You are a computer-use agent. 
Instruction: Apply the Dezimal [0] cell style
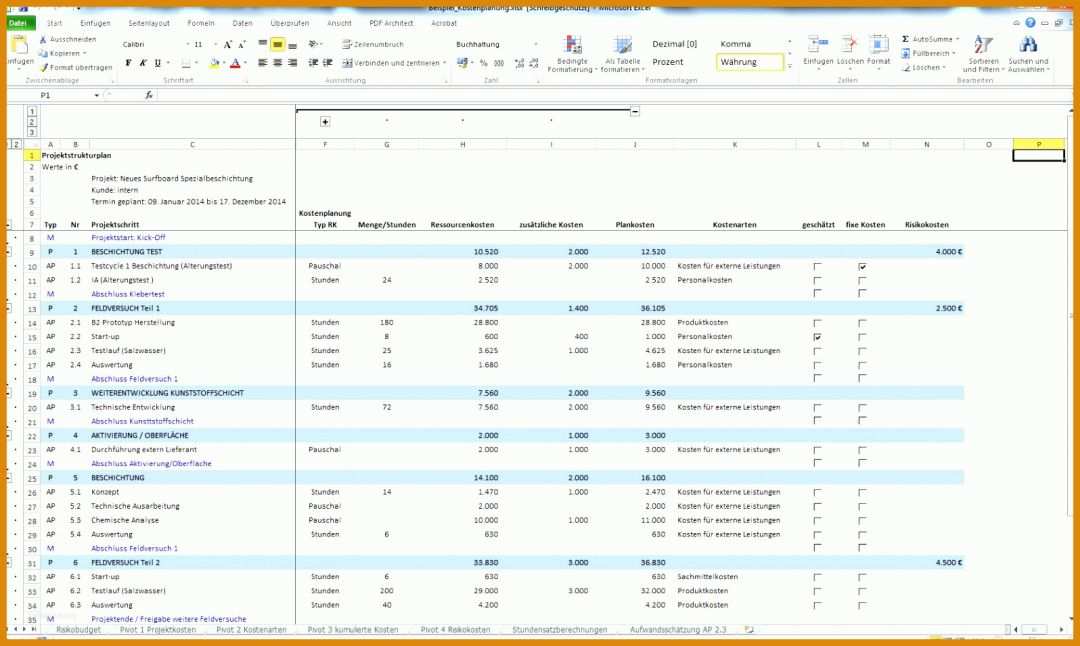674,44
